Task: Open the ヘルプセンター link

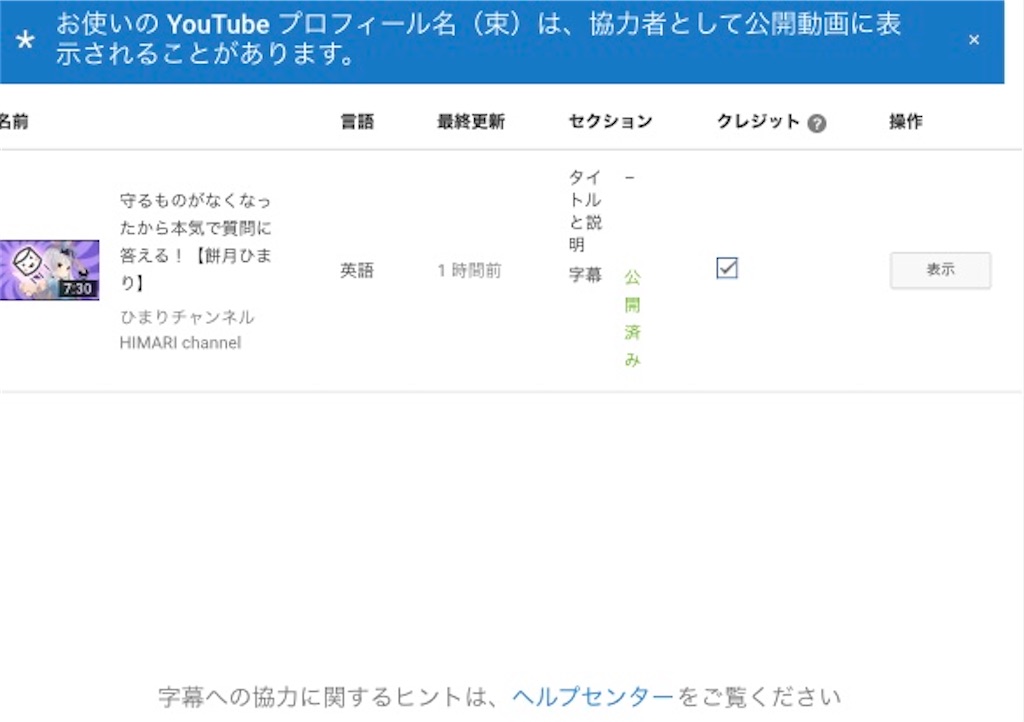Action: 592,697
